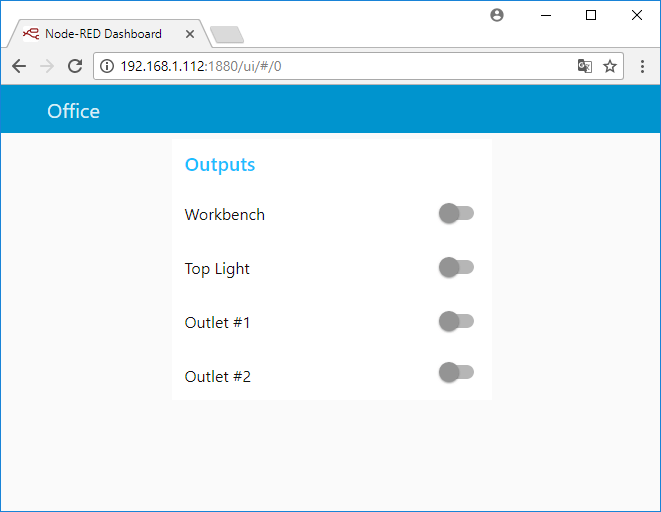Image resolution: width=661 pixels, height=512 pixels.
Task: Switch on Outlet #2
Action: click(456, 373)
